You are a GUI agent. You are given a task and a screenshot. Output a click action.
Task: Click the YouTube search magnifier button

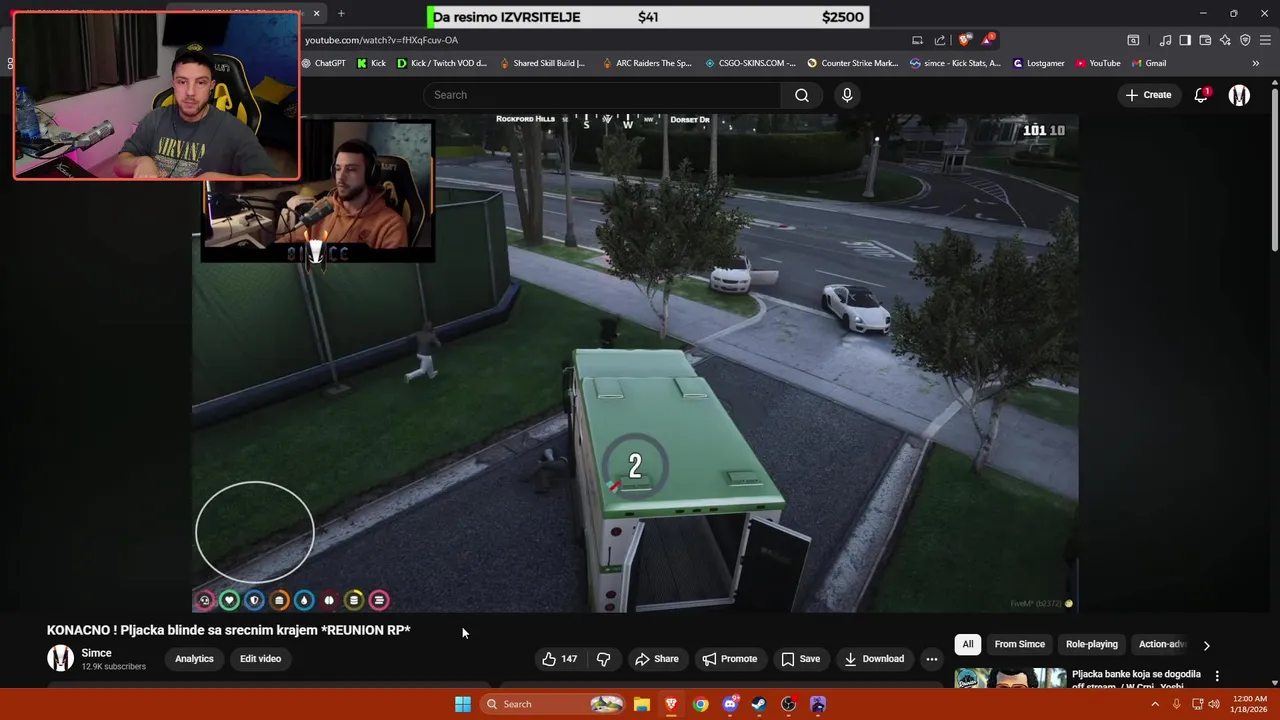(801, 95)
